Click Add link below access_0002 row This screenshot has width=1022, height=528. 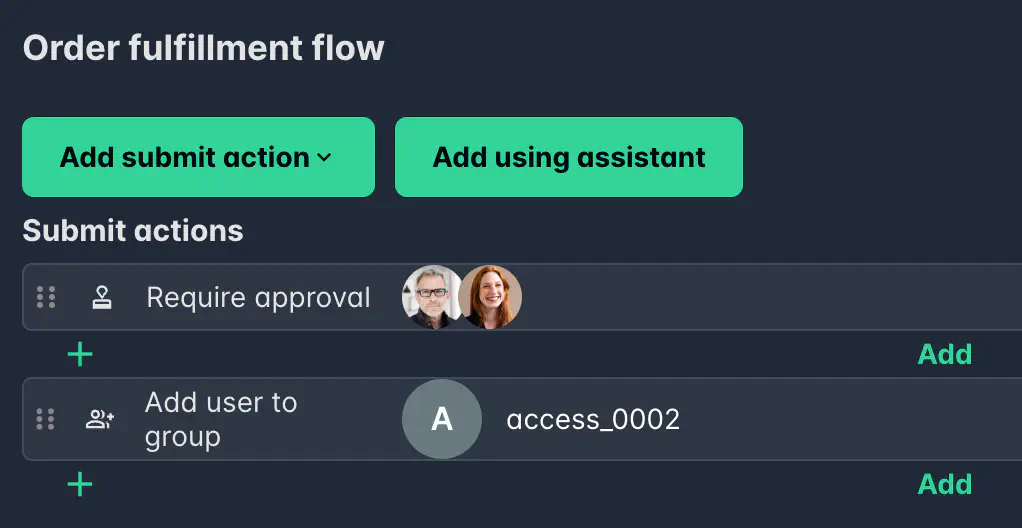click(944, 484)
